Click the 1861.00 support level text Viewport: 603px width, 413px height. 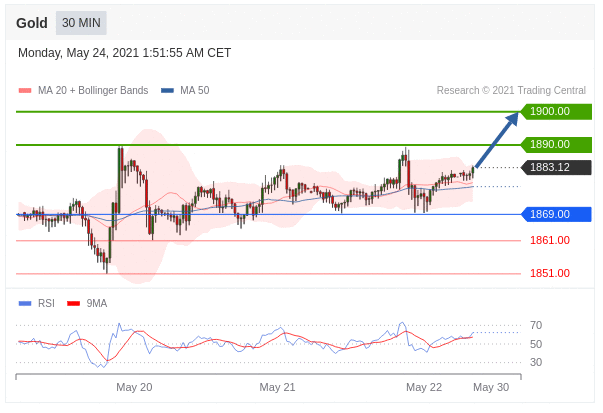point(550,240)
